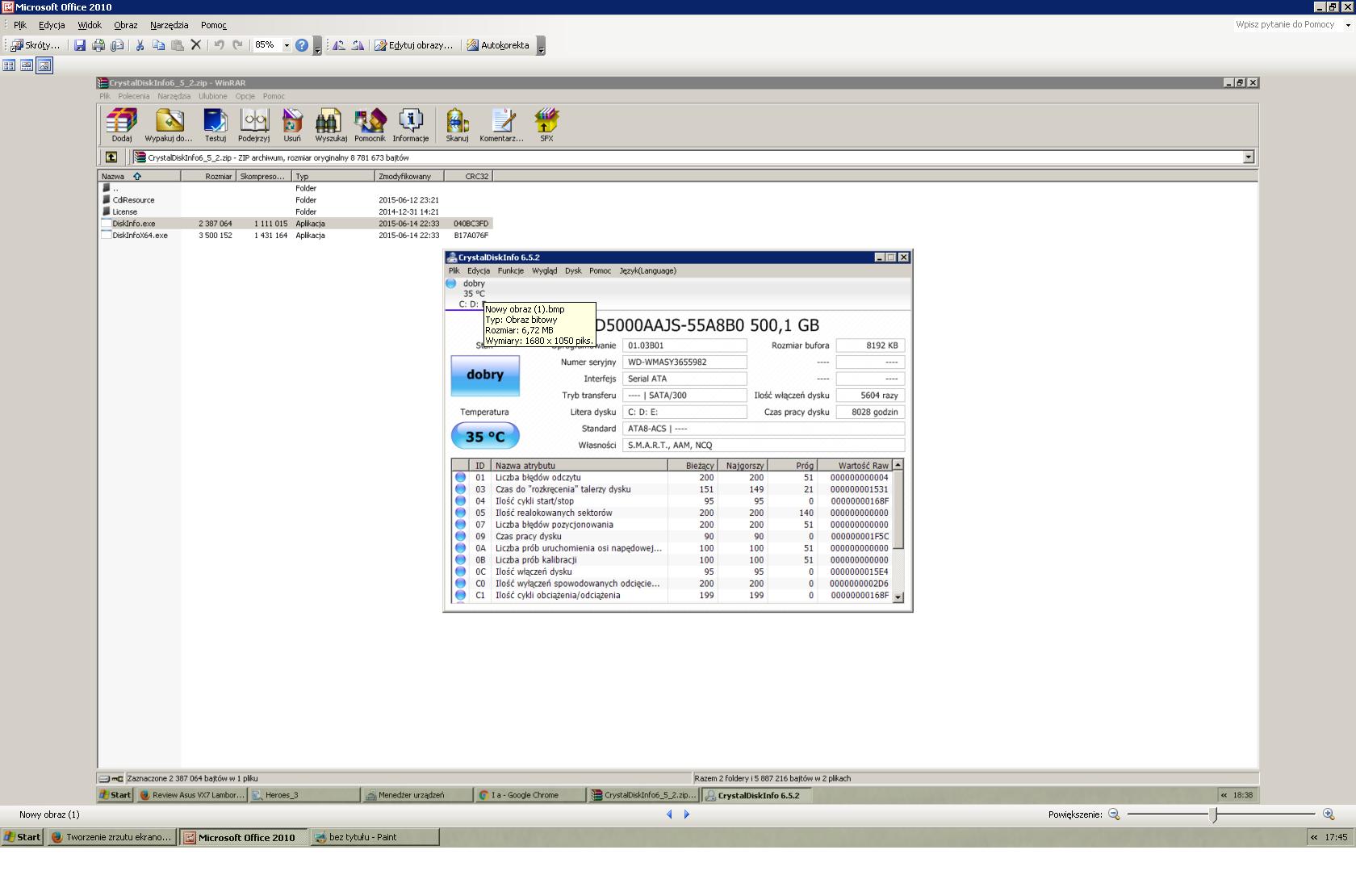Expand hidden tray icons beside the 17:45 clock
1356x896 pixels.
(1314, 837)
